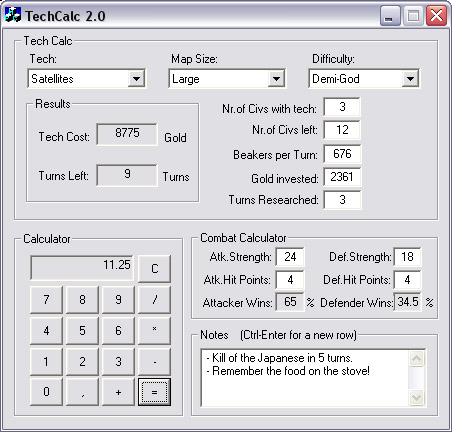The height and width of the screenshot is (432, 452).
Task: Click calculator digit 7
Action: coord(46,300)
